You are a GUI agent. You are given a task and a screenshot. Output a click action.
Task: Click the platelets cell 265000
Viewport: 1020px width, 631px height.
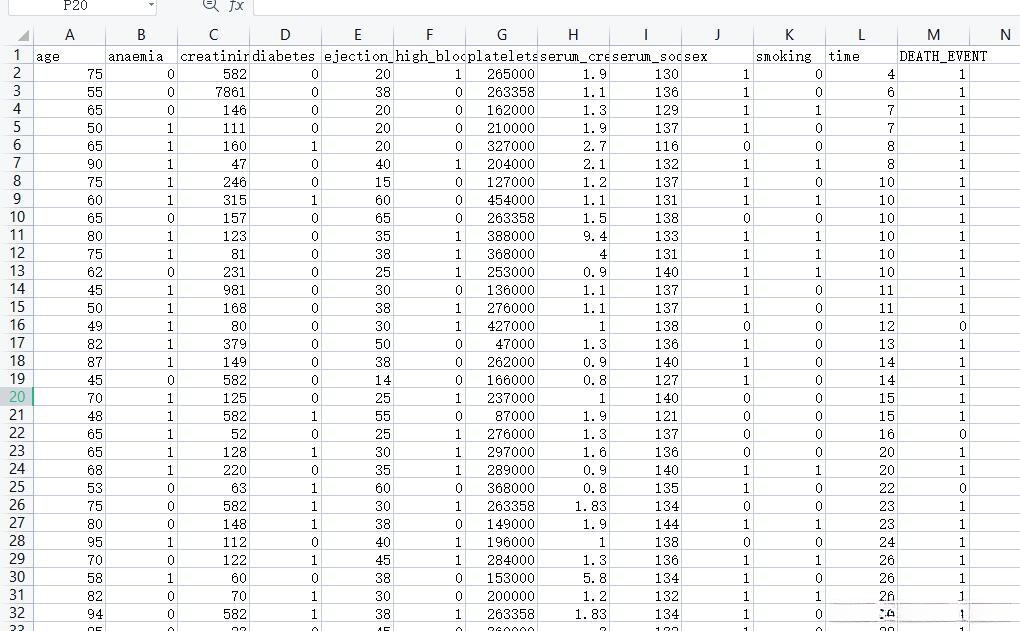[502, 74]
